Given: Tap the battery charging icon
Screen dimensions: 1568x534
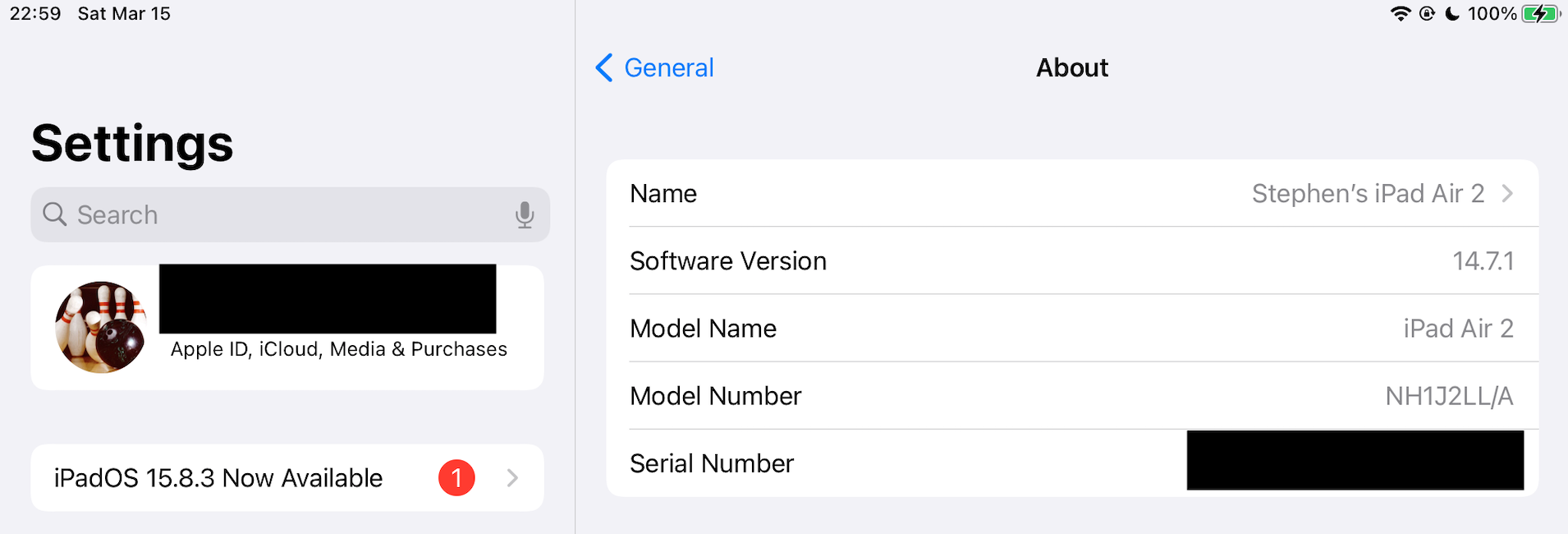Looking at the screenshot, I should (1540, 14).
